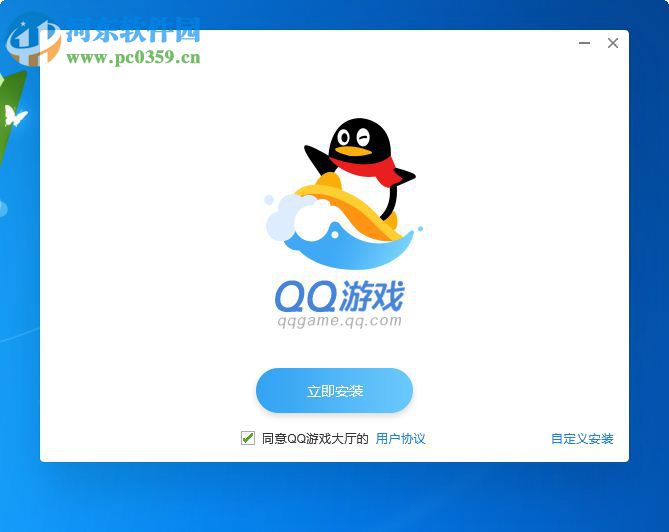Uncheck the 同意QQ游戏大厅的 agreement checkbox
Screen dimensions: 669x532
[247, 438]
